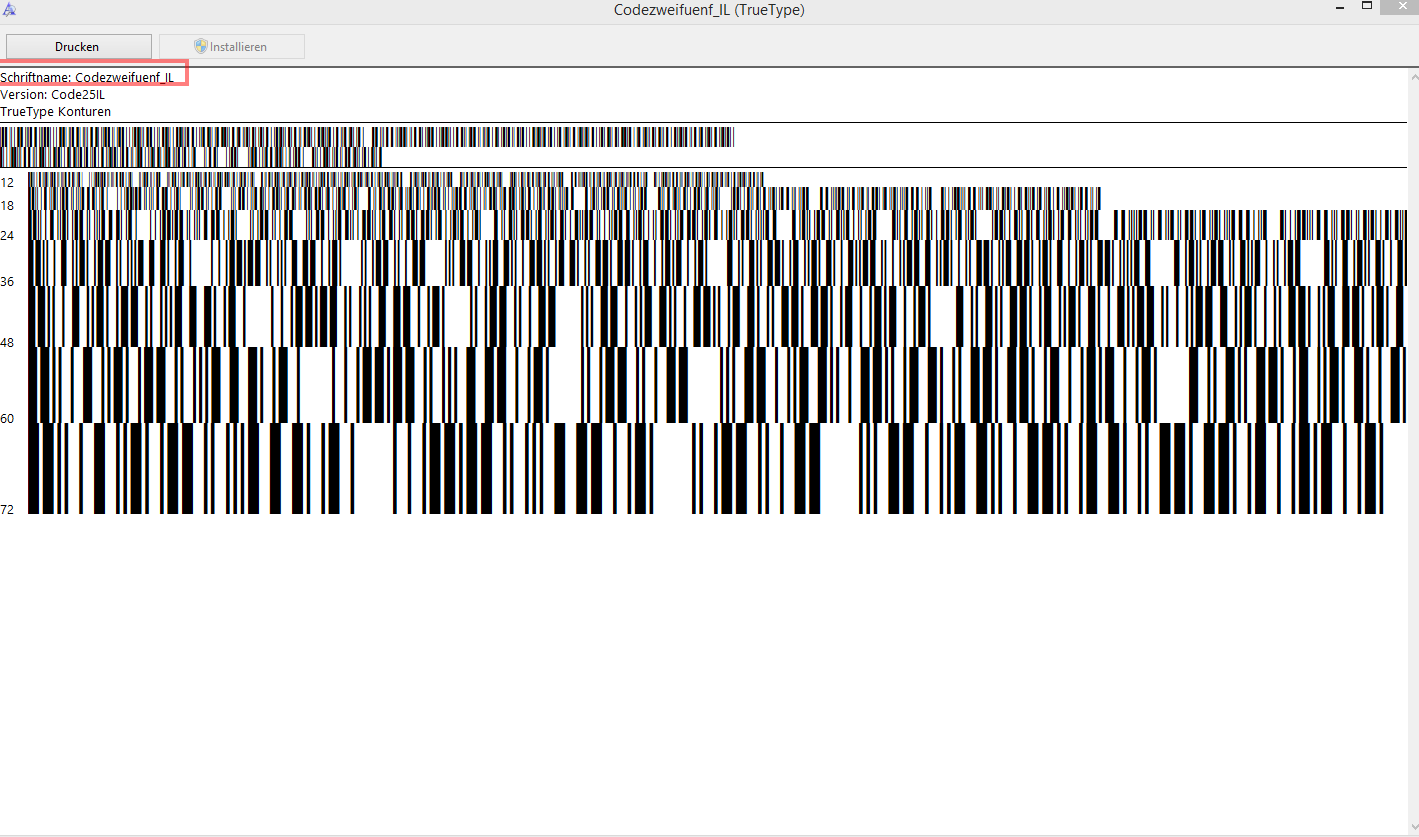Minimize the font viewer window
The height and width of the screenshot is (837, 1419).
click(1340, 8)
